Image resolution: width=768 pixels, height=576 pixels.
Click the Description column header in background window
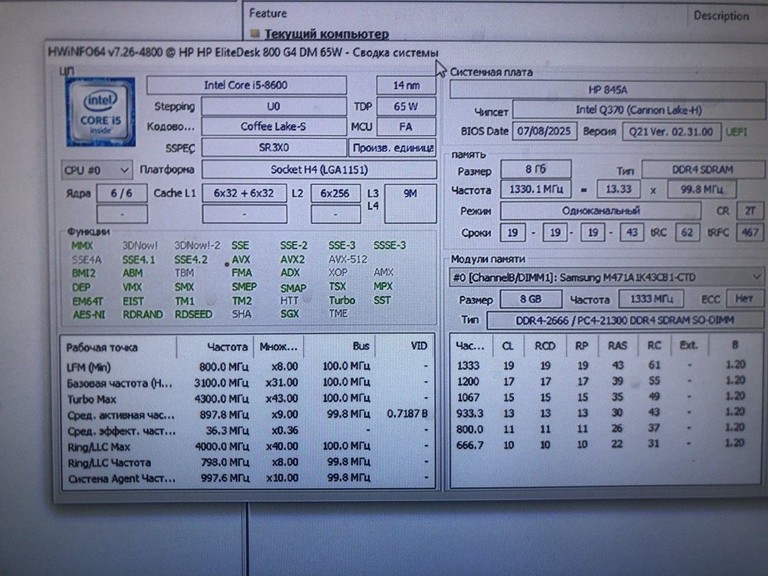point(721,16)
